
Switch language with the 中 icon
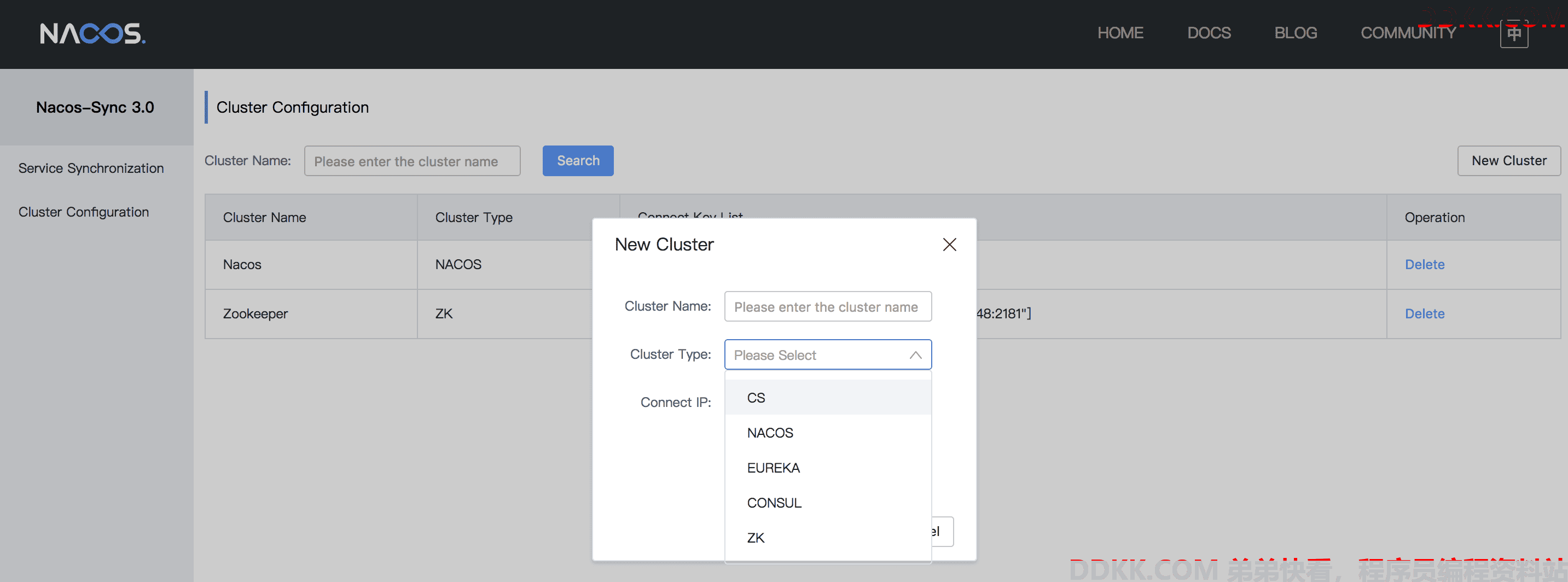pyautogui.click(x=1514, y=33)
